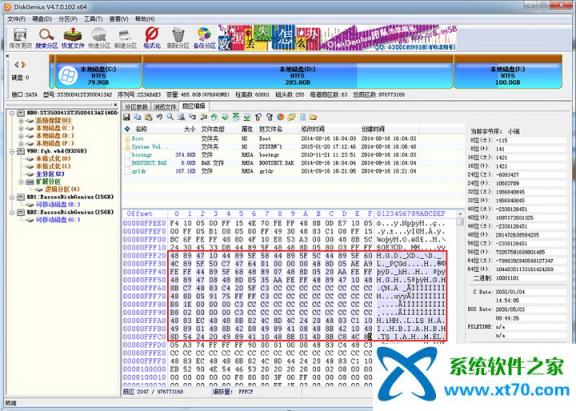
Task: Select the Boot folder in file list
Action: pos(270,138)
